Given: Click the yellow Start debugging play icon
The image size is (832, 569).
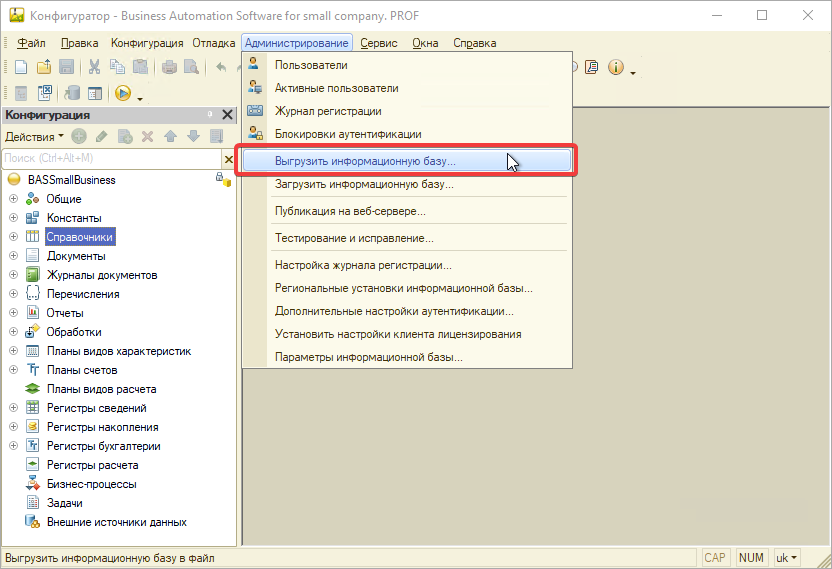Looking at the screenshot, I should pos(123,93).
